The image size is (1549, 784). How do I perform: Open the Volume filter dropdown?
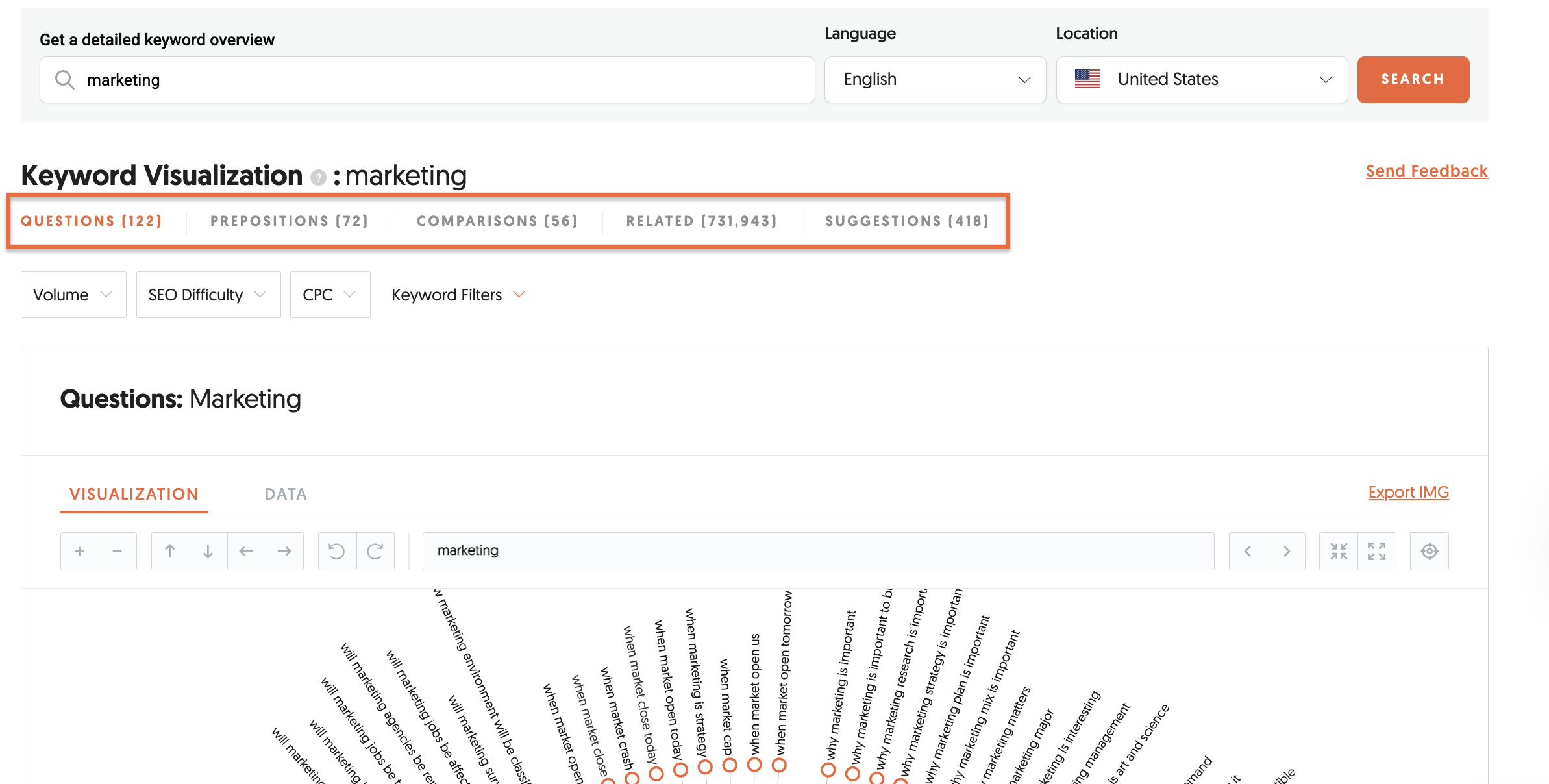(x=73, y=294)
